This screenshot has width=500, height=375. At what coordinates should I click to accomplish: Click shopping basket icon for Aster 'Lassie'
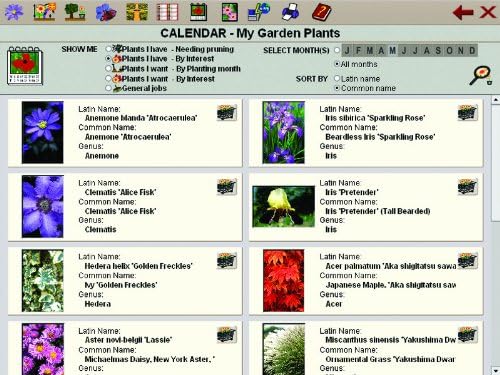(x=227, y=335)
